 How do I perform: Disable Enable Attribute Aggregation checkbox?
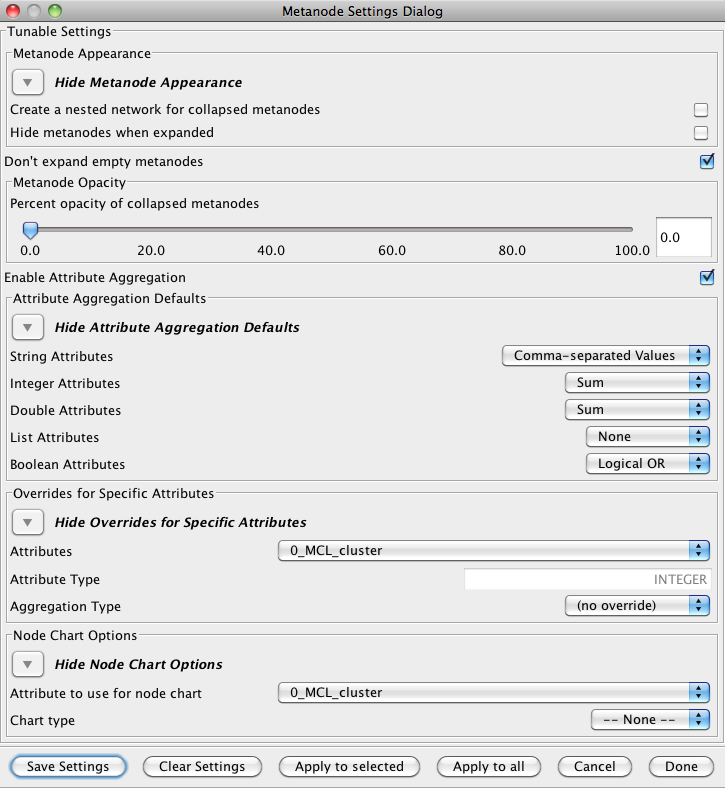pyautogui.click(x=707, y=277)
